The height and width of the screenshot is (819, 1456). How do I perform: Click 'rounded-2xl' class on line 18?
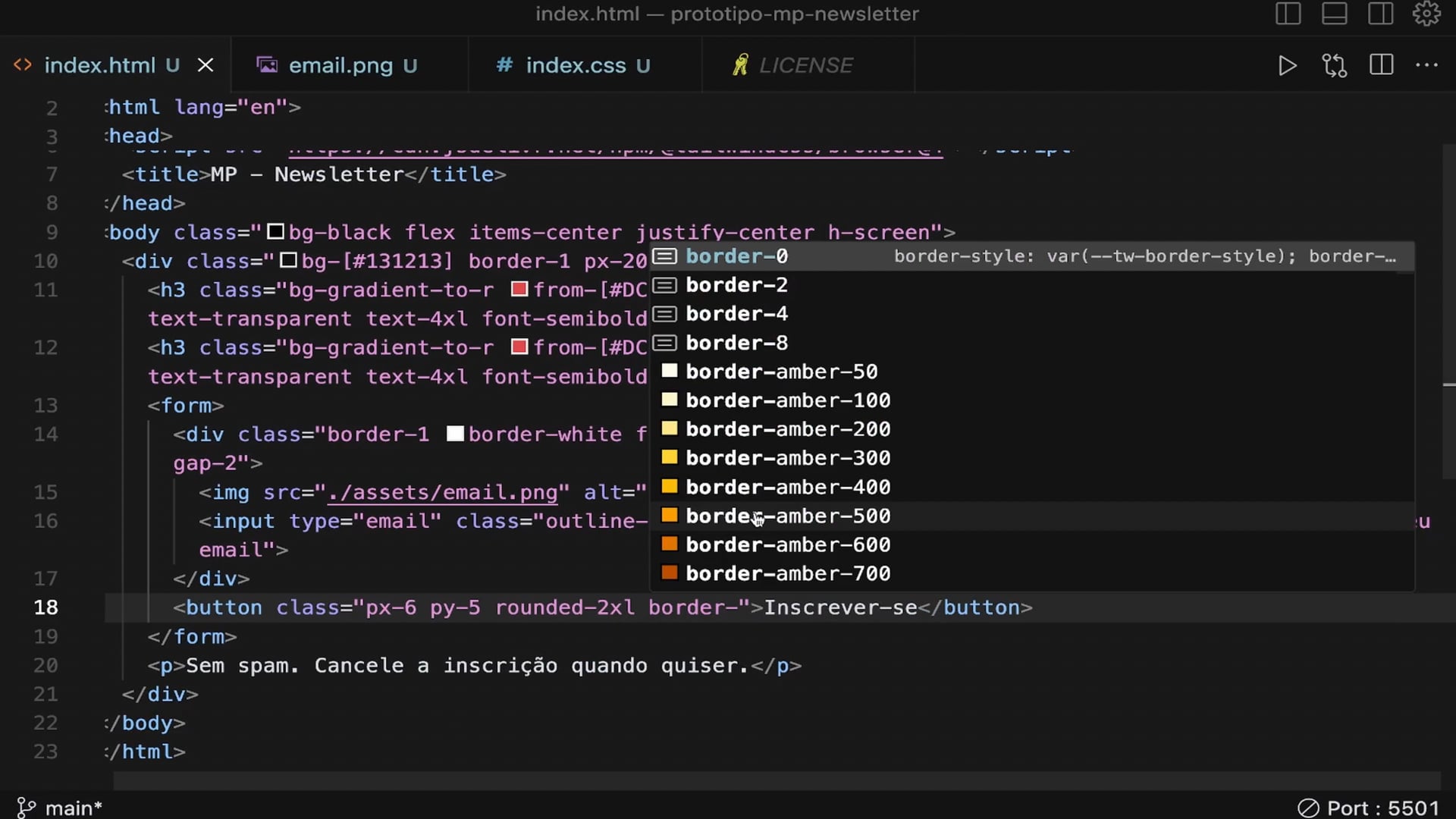click(x=565, y=607)
